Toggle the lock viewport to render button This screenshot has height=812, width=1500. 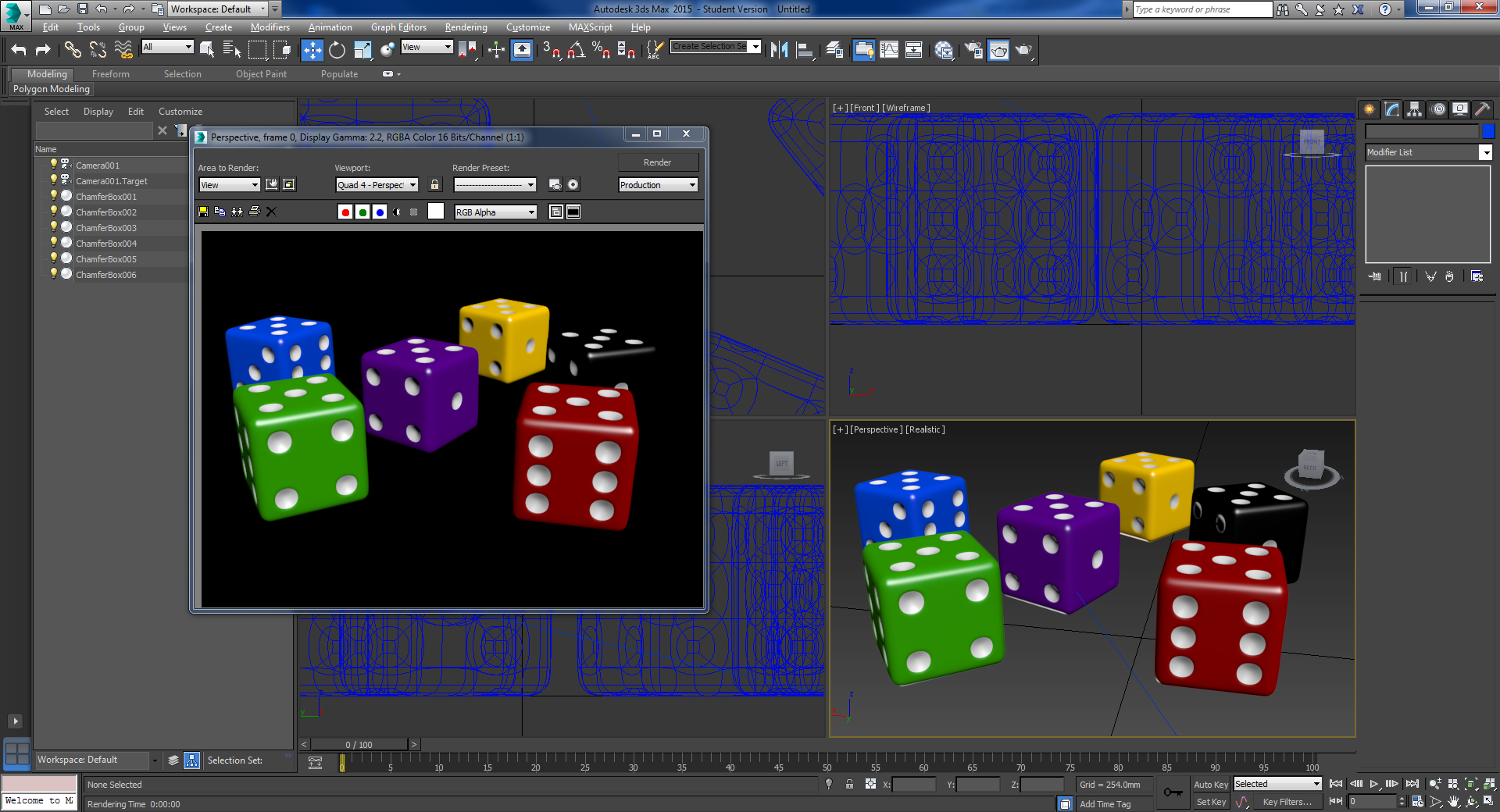click(435, 185)
